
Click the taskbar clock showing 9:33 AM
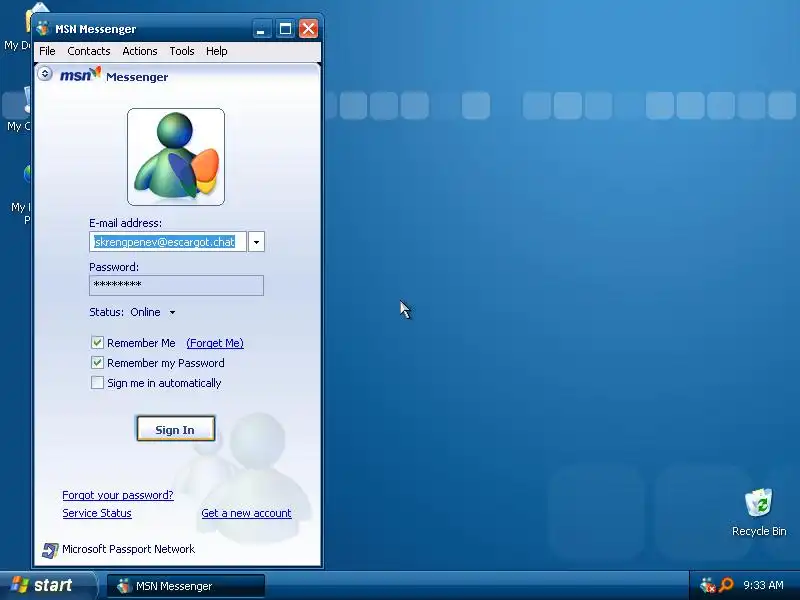[763, 585]
